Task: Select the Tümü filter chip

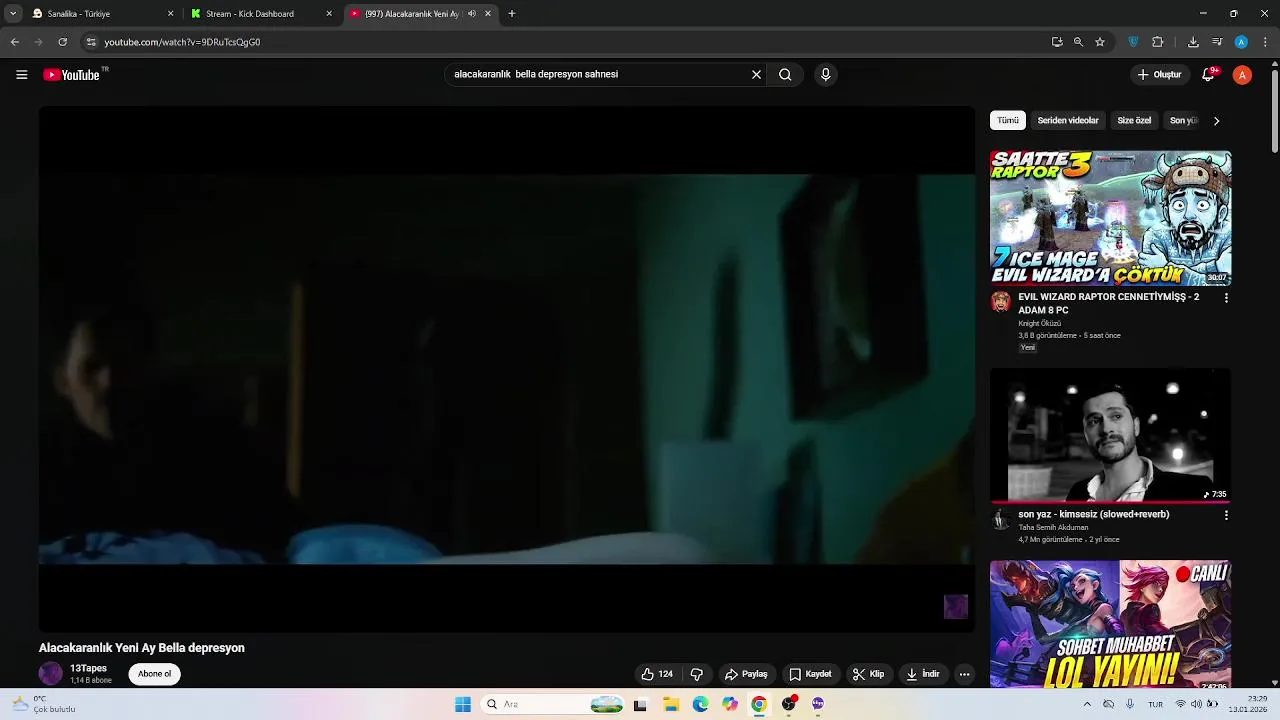Action: (1008, 120)
